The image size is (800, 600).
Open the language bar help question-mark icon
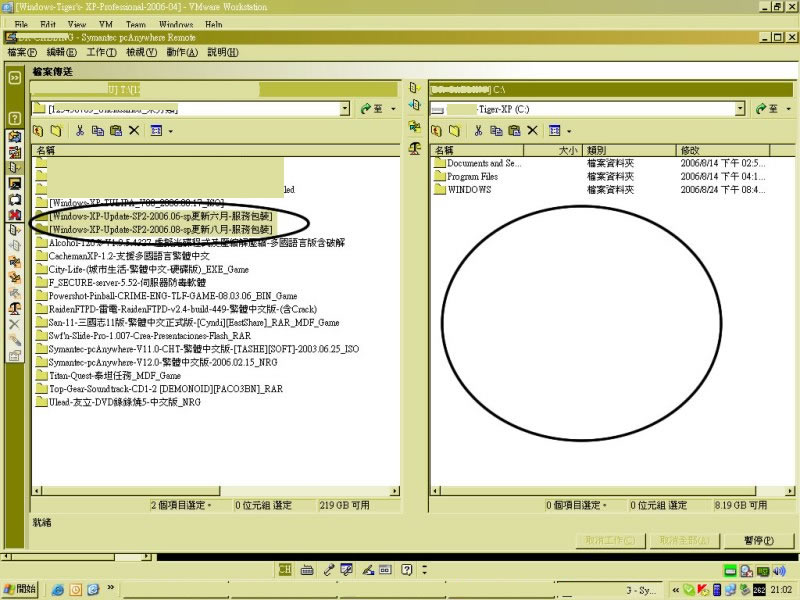pos(407,570)
